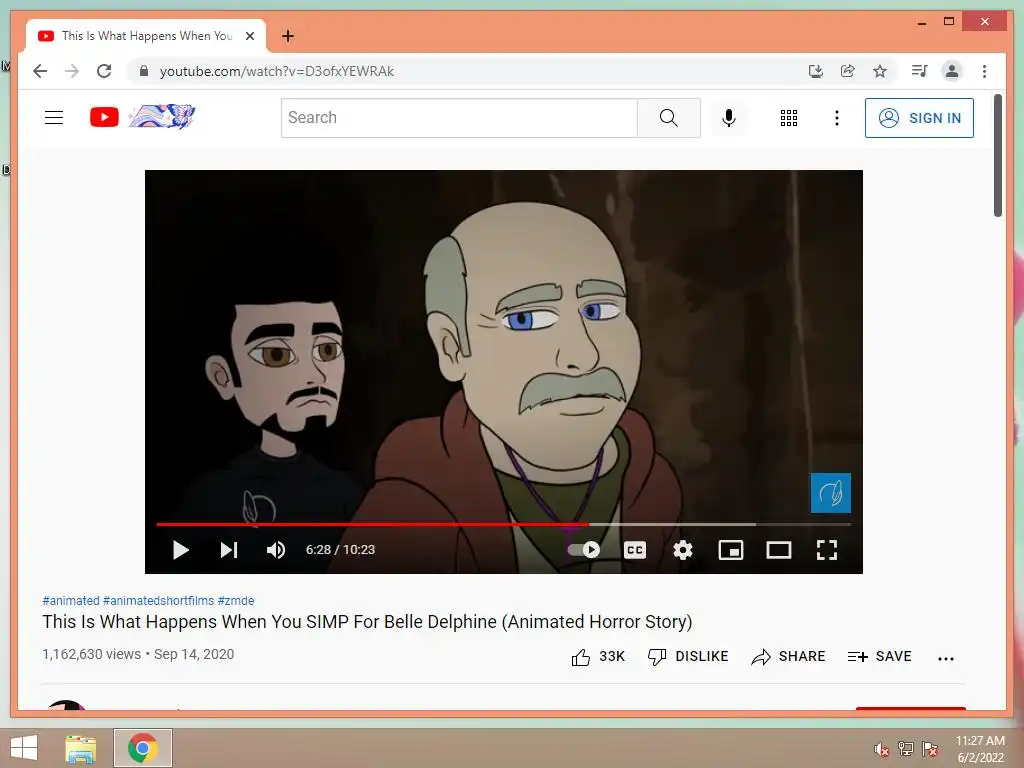
Task: Click the DISLIKE button
Action: point(688,656)
